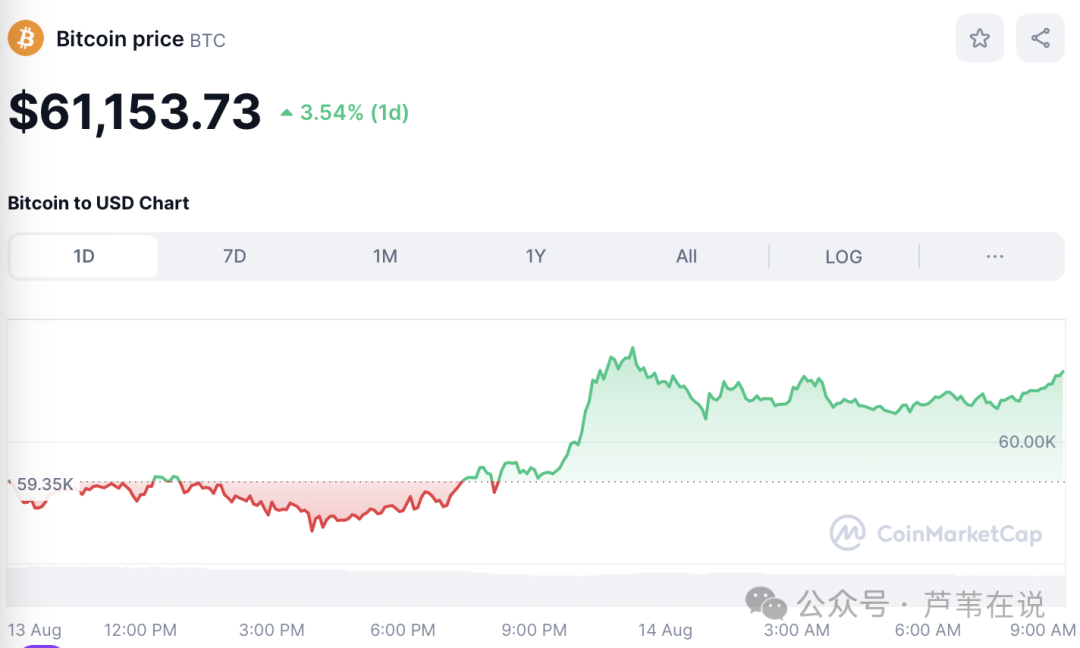The image size is (1080, 648).
Task: Click the 60.00K axis label
Action: (x=1027, y=442)
